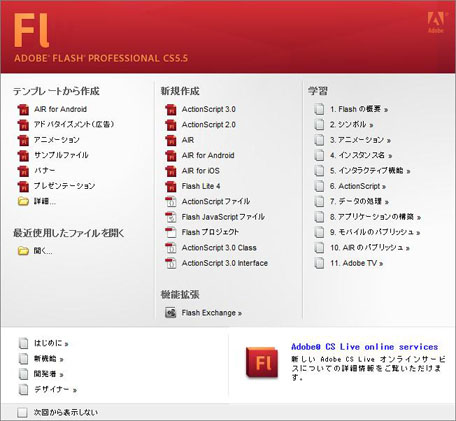The image size is (456, 421).
Task: Select the プレゼンテーション template text
Action: point(65,186)
